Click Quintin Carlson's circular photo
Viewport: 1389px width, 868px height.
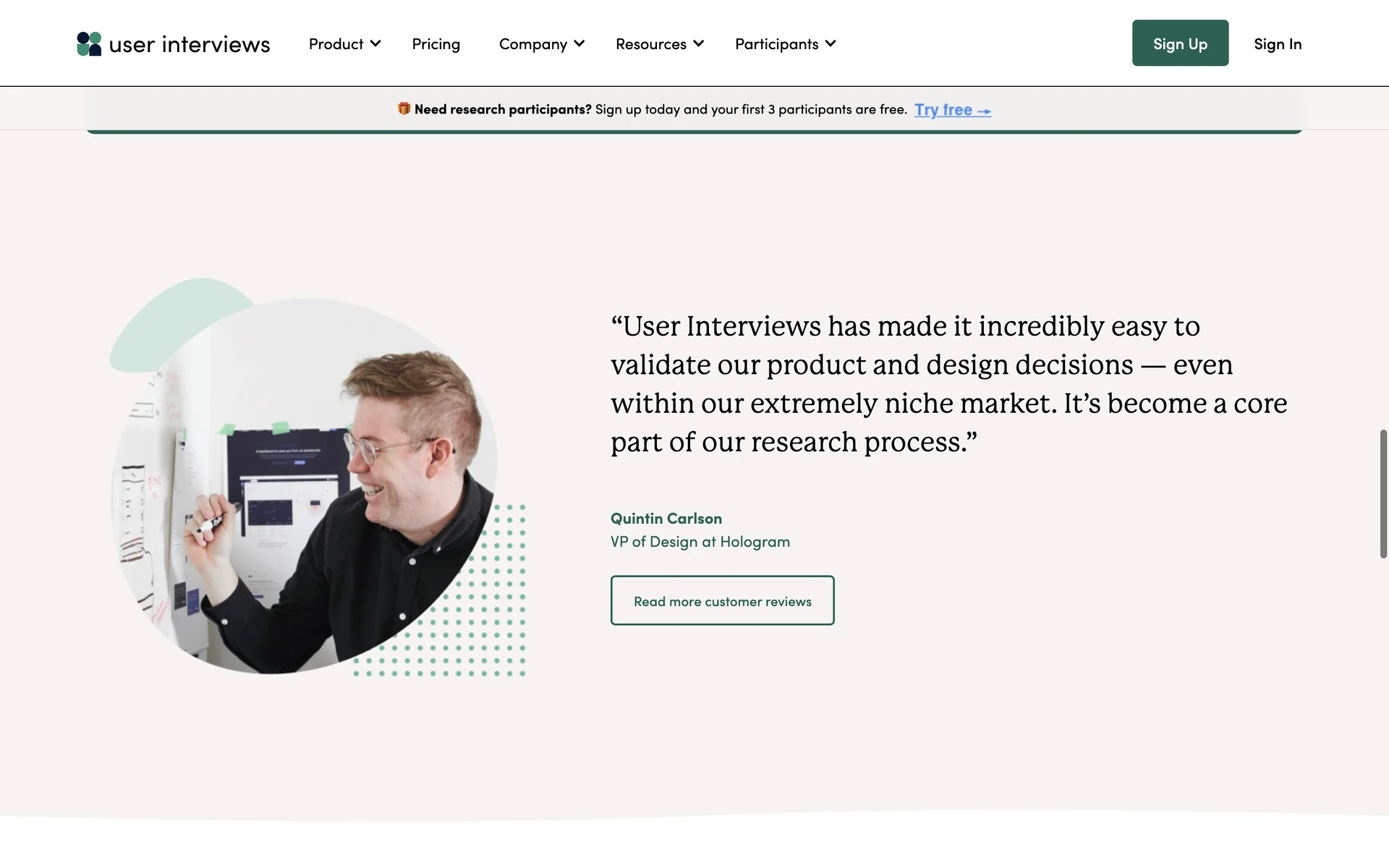pyautogui.click(x=304, y=485)
